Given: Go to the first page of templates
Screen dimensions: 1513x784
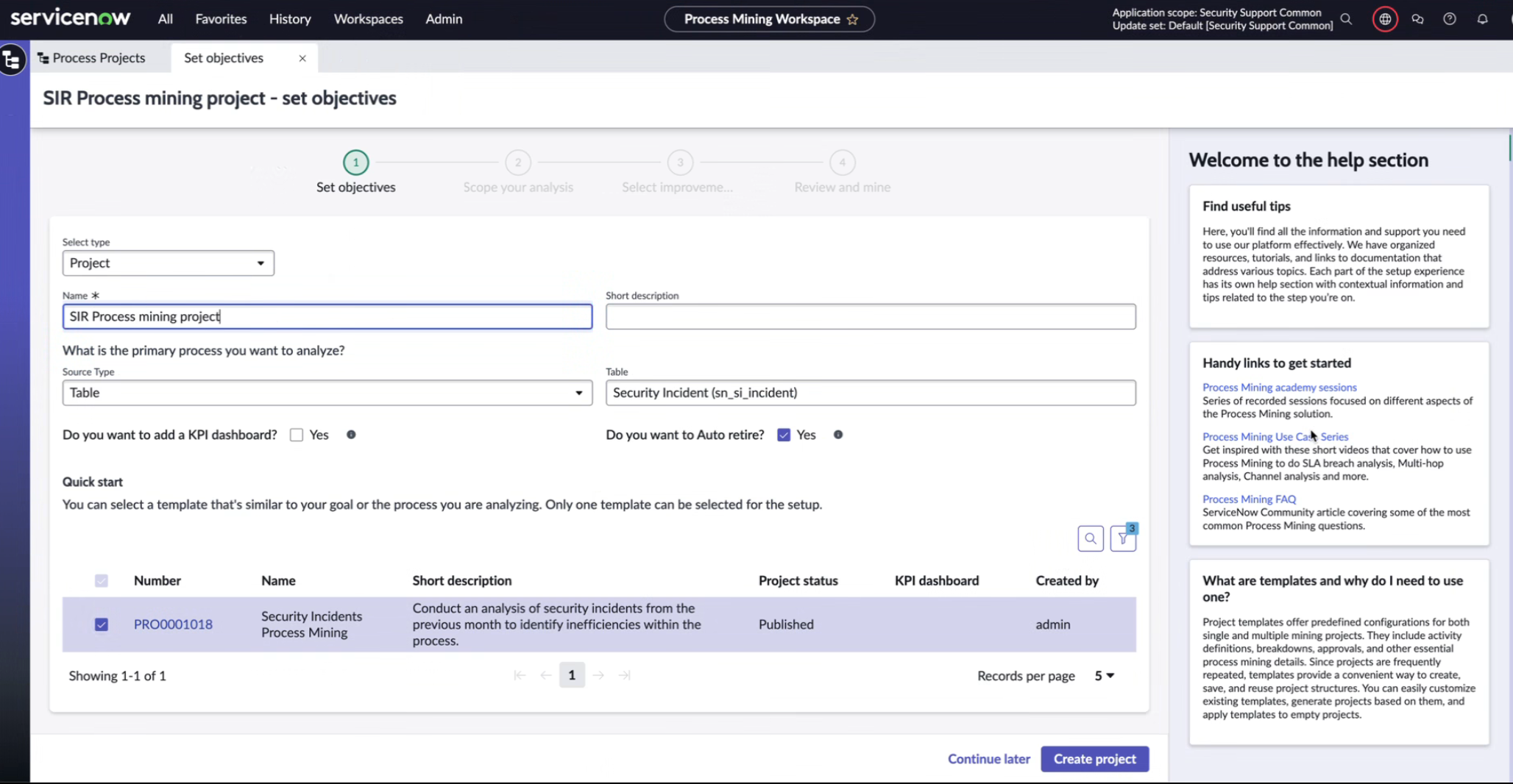Looking at the screenshot, I should point(520,675).
